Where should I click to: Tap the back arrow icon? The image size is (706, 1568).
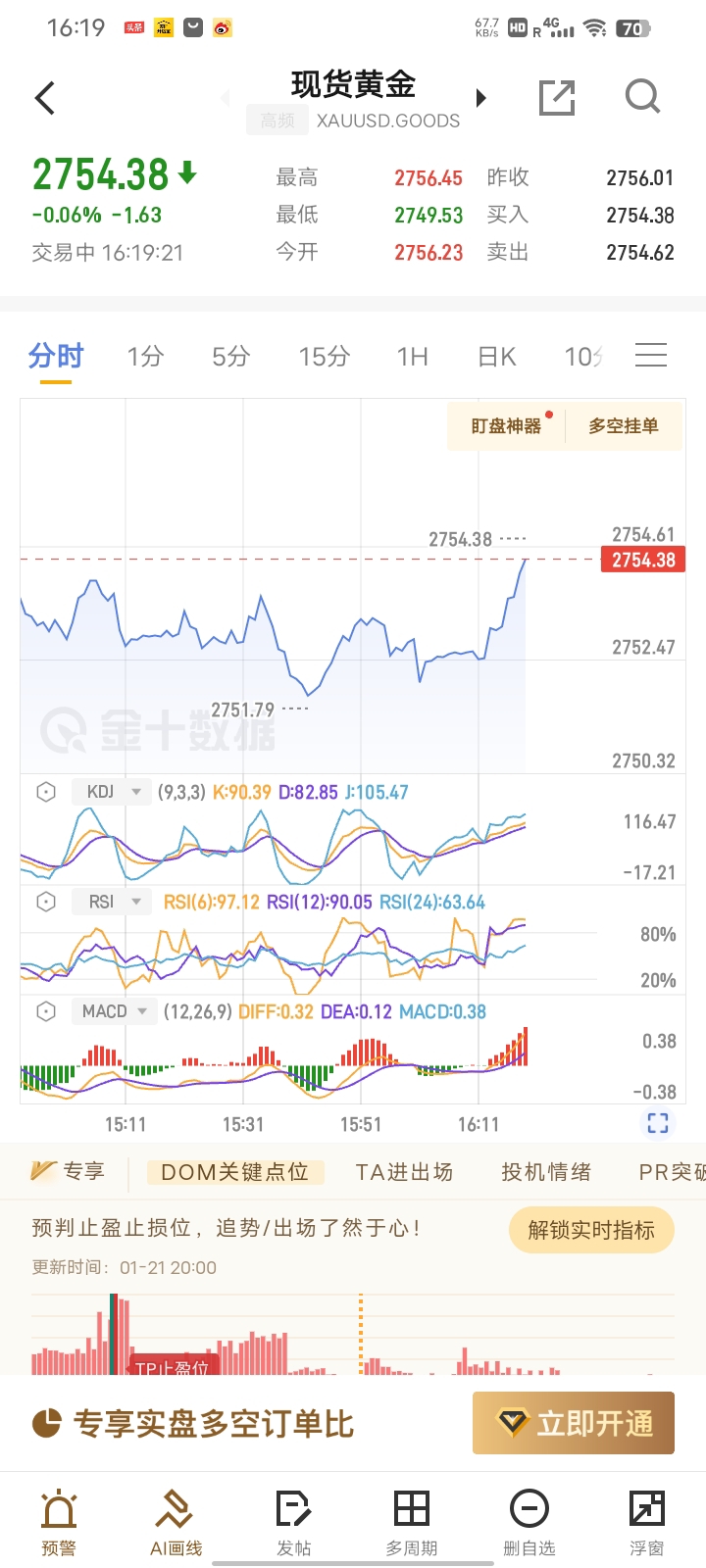tap(45, 98)
